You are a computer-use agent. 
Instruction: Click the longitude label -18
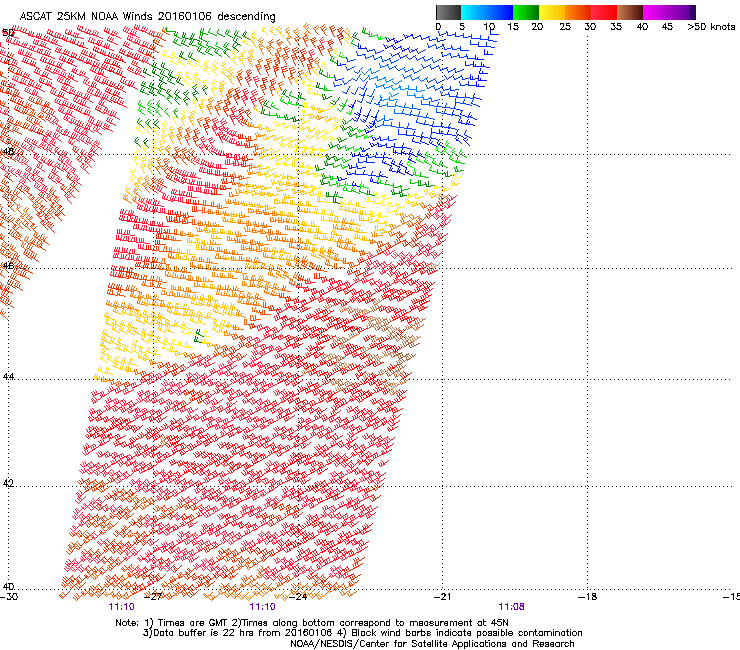coord(587,597)
